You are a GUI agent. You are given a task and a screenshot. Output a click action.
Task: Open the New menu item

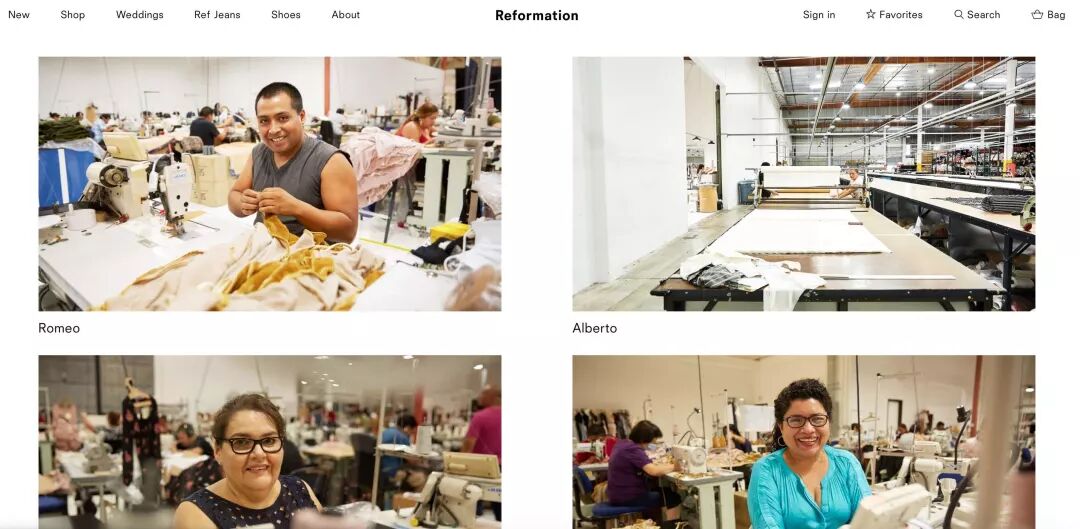(19, 14)
